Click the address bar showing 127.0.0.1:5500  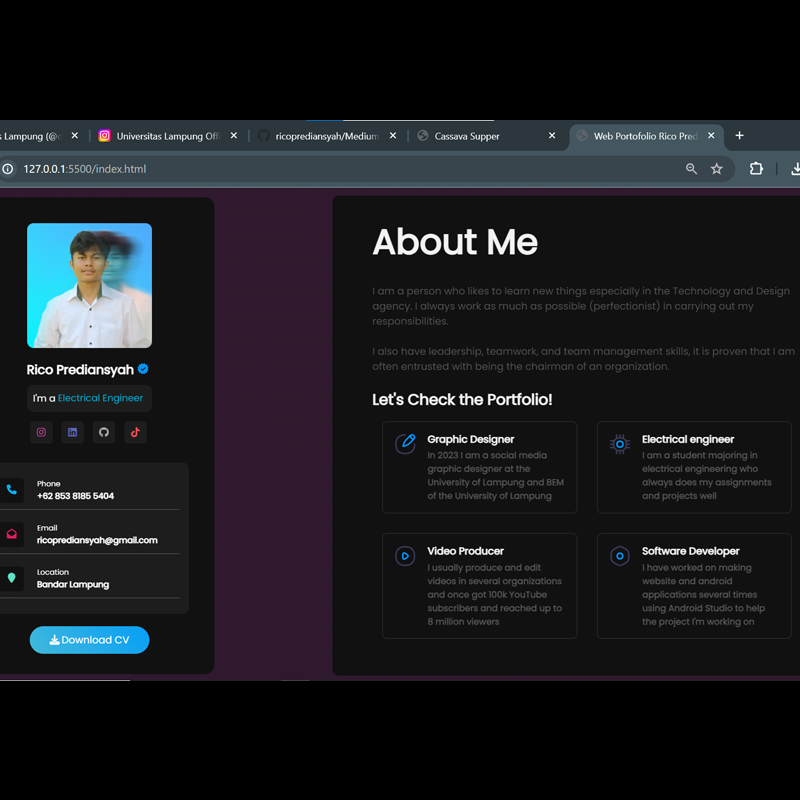pos(300,169)
